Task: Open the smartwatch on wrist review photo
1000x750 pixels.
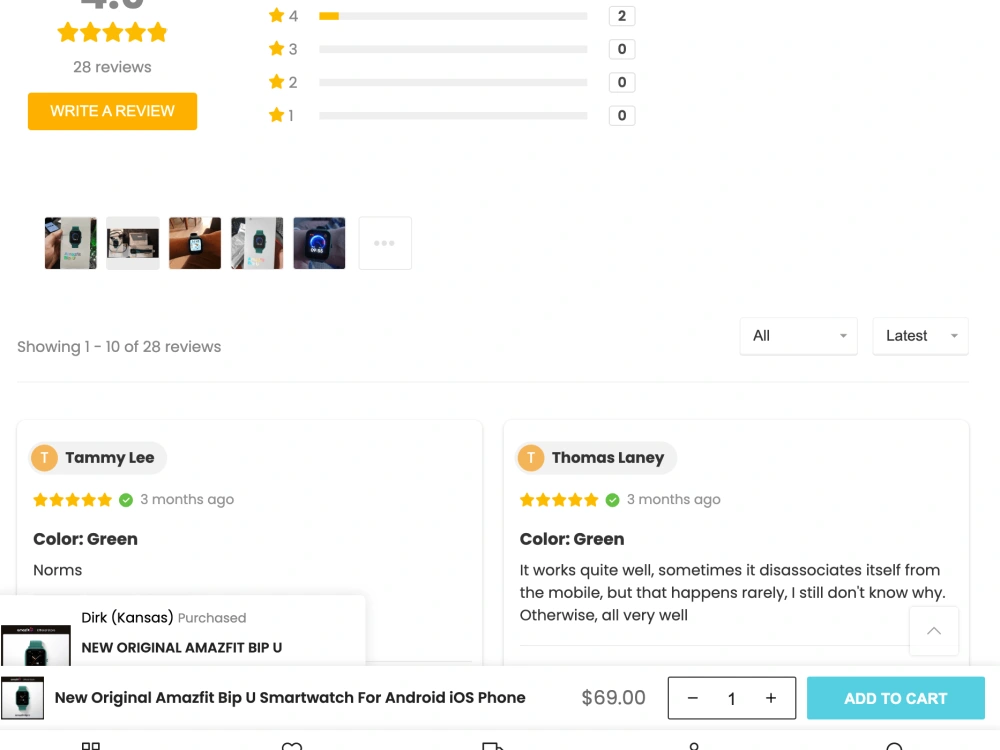Action: coord(194,242)
